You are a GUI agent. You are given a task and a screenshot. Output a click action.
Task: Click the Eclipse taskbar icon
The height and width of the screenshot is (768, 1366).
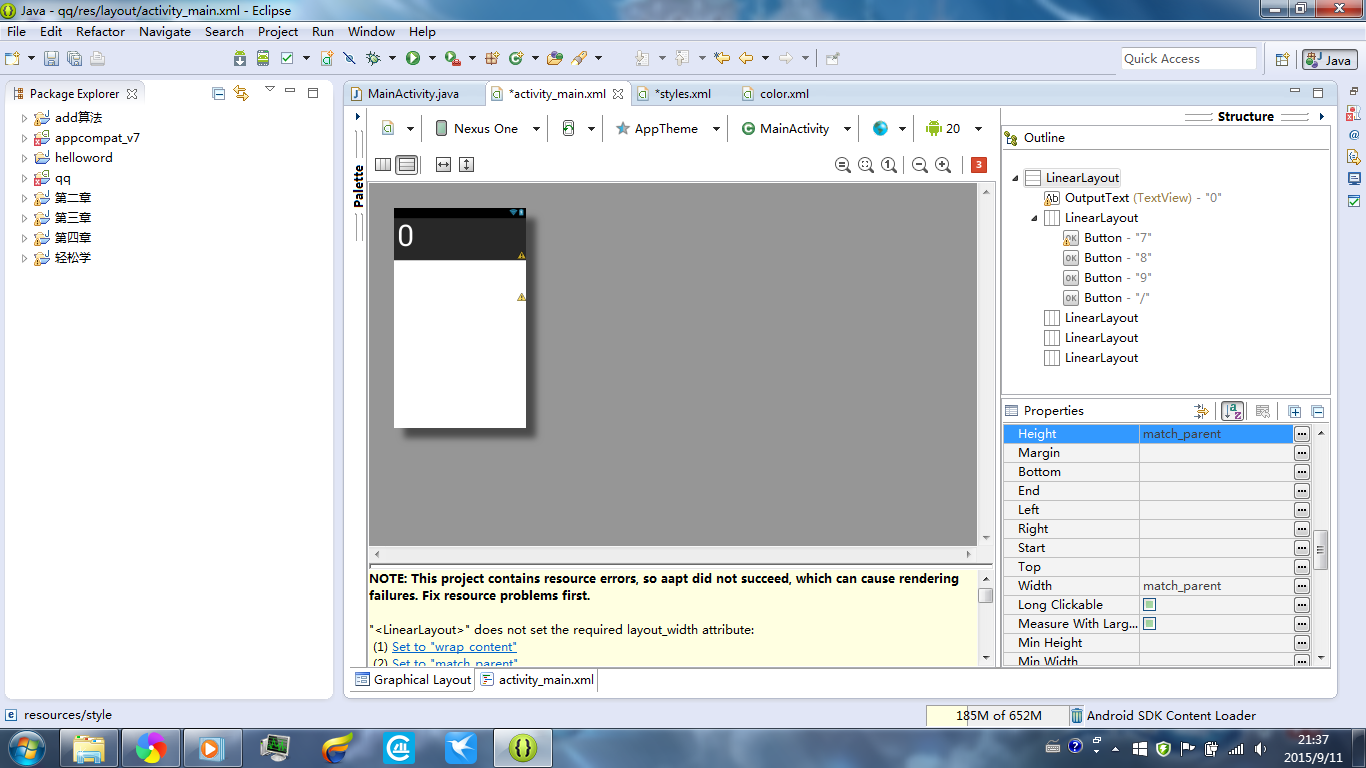(525, 747)
